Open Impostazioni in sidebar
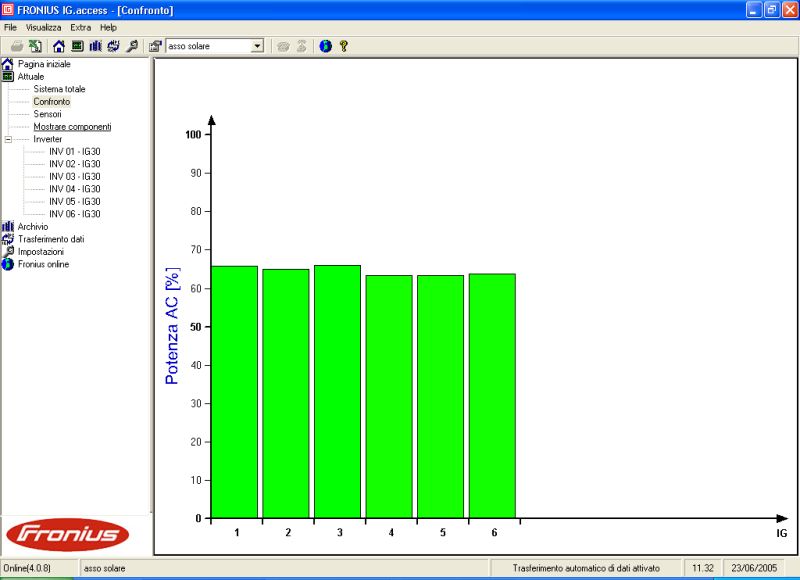 coord(41,251)
